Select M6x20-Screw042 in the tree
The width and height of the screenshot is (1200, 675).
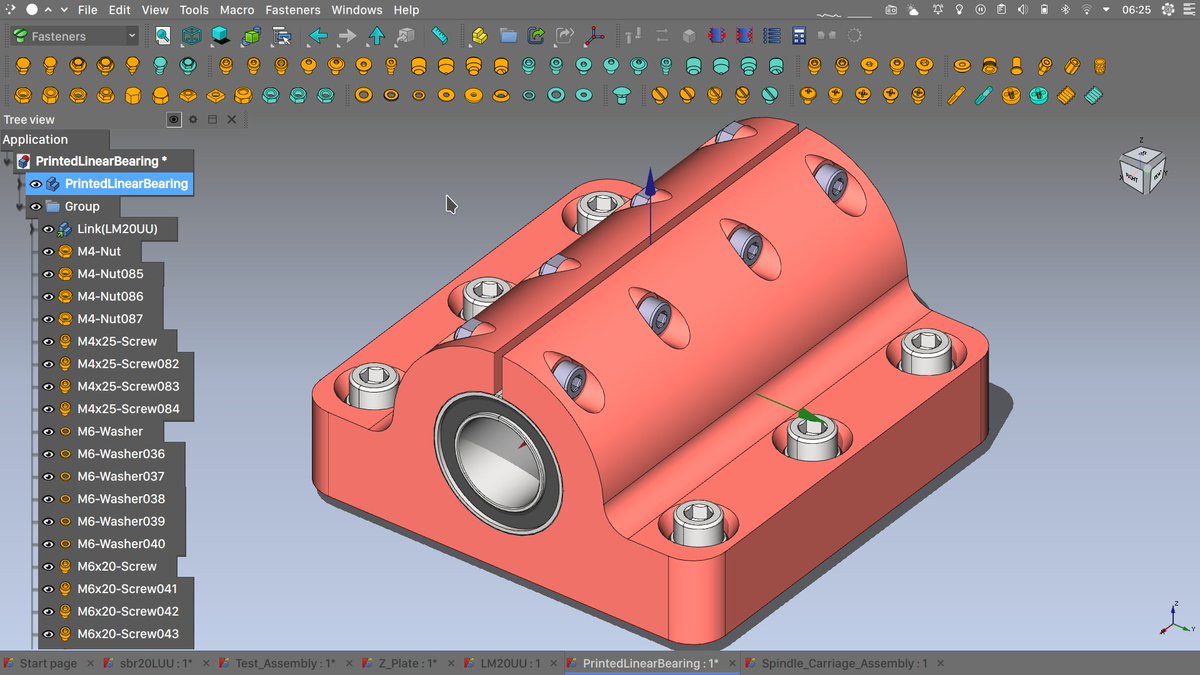point(123,611)
